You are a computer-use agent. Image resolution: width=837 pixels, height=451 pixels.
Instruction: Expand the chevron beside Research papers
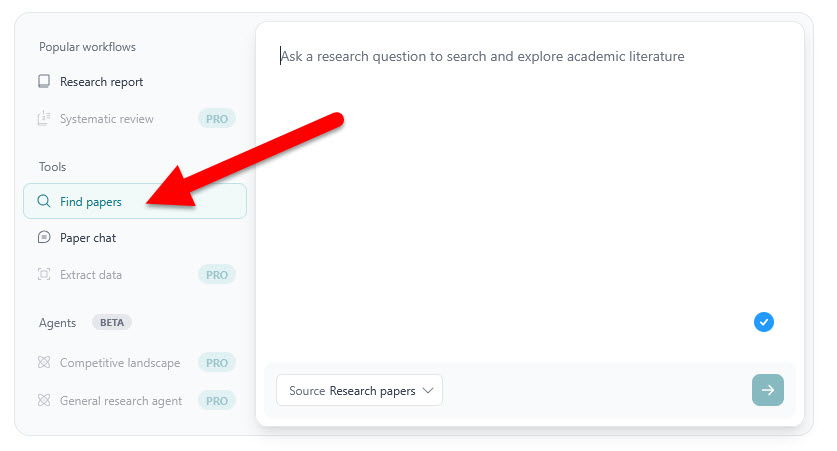point(428,390)
